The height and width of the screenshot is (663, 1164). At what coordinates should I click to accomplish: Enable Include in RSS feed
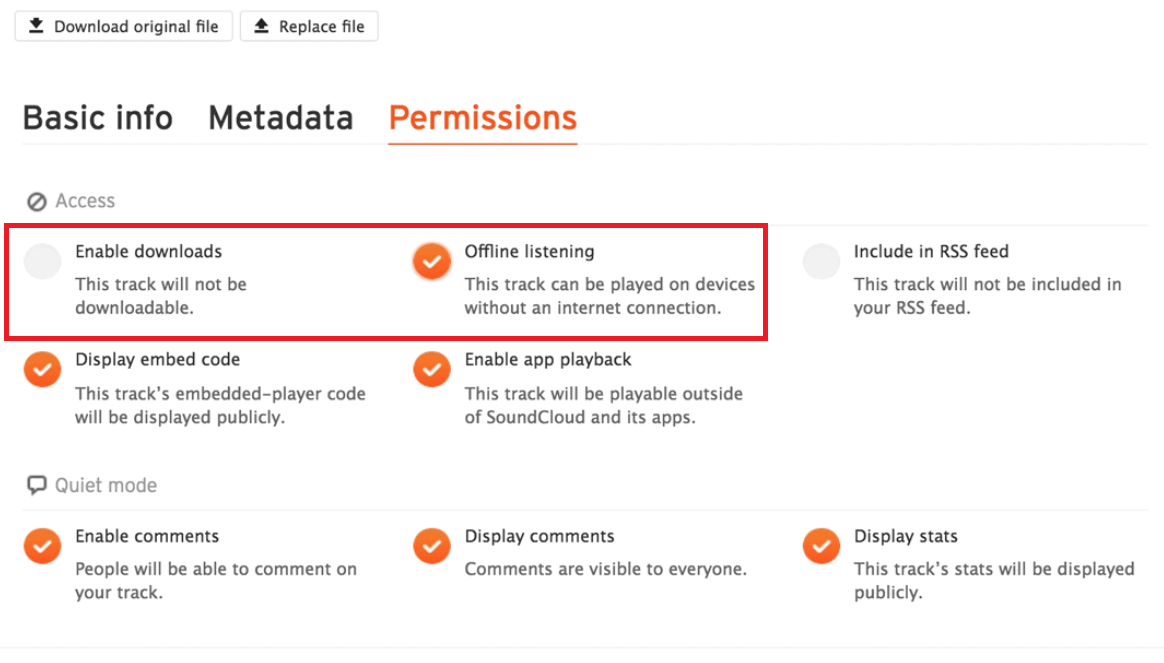821,262
